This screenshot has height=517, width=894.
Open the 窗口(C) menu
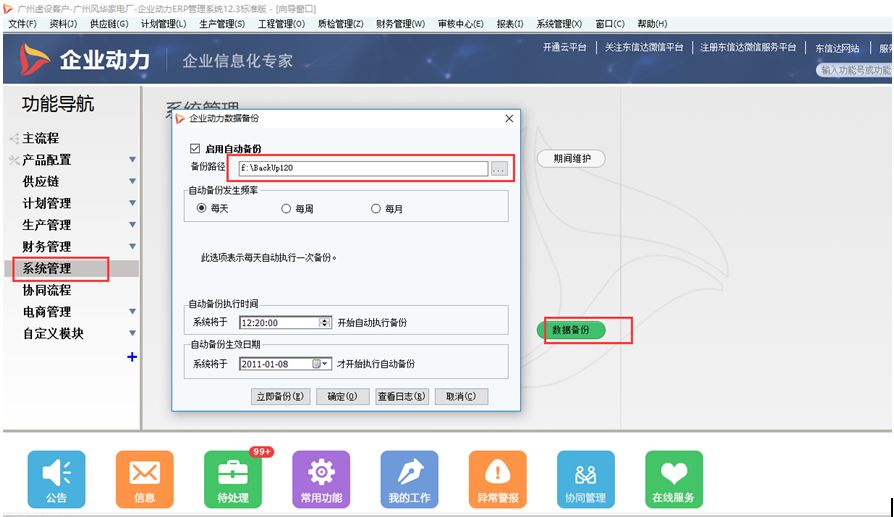610,23
